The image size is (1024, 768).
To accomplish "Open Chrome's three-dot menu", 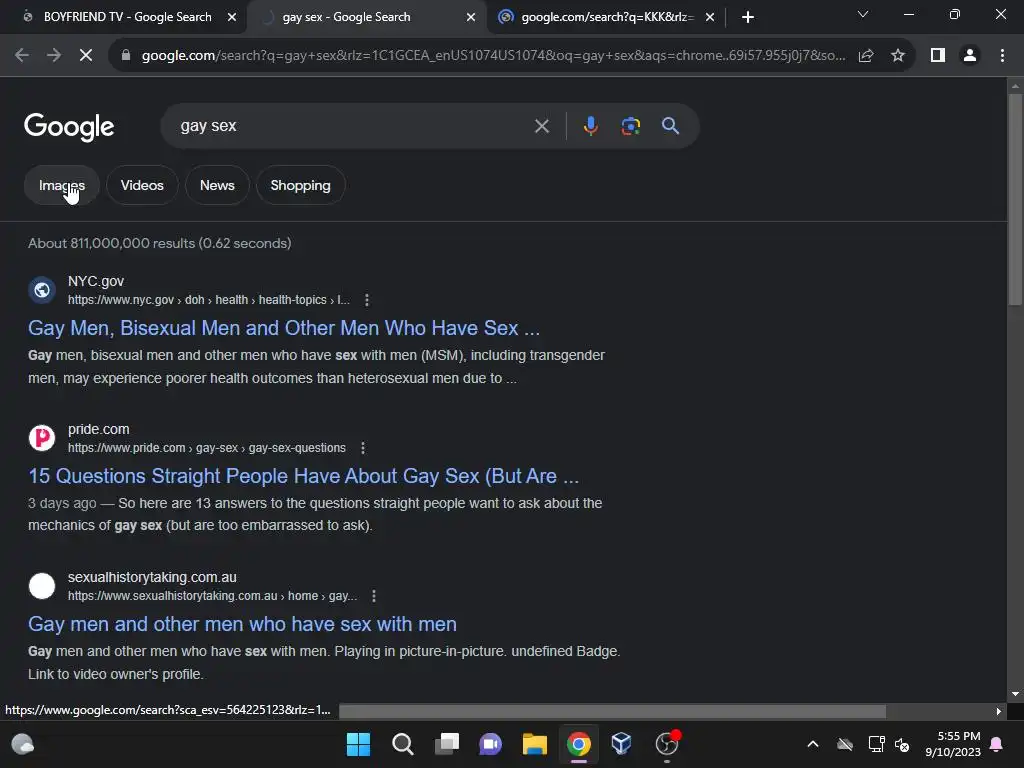I will [x=1002, y=56].
